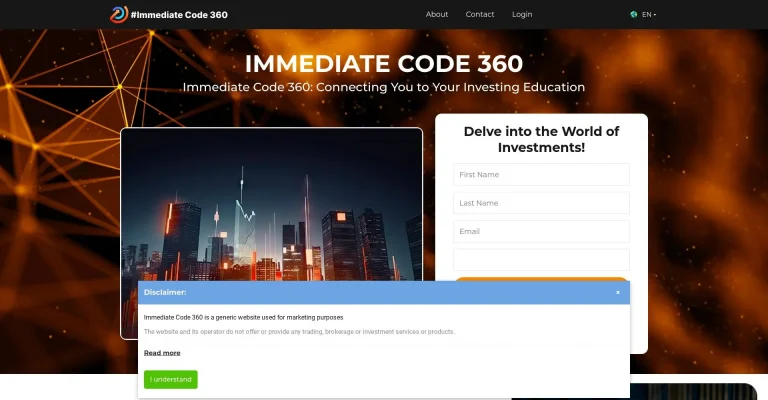Viewport: 768px width, 400px height.
Task: Expand the EN language dropdown
Action: [x=649, y=14]
